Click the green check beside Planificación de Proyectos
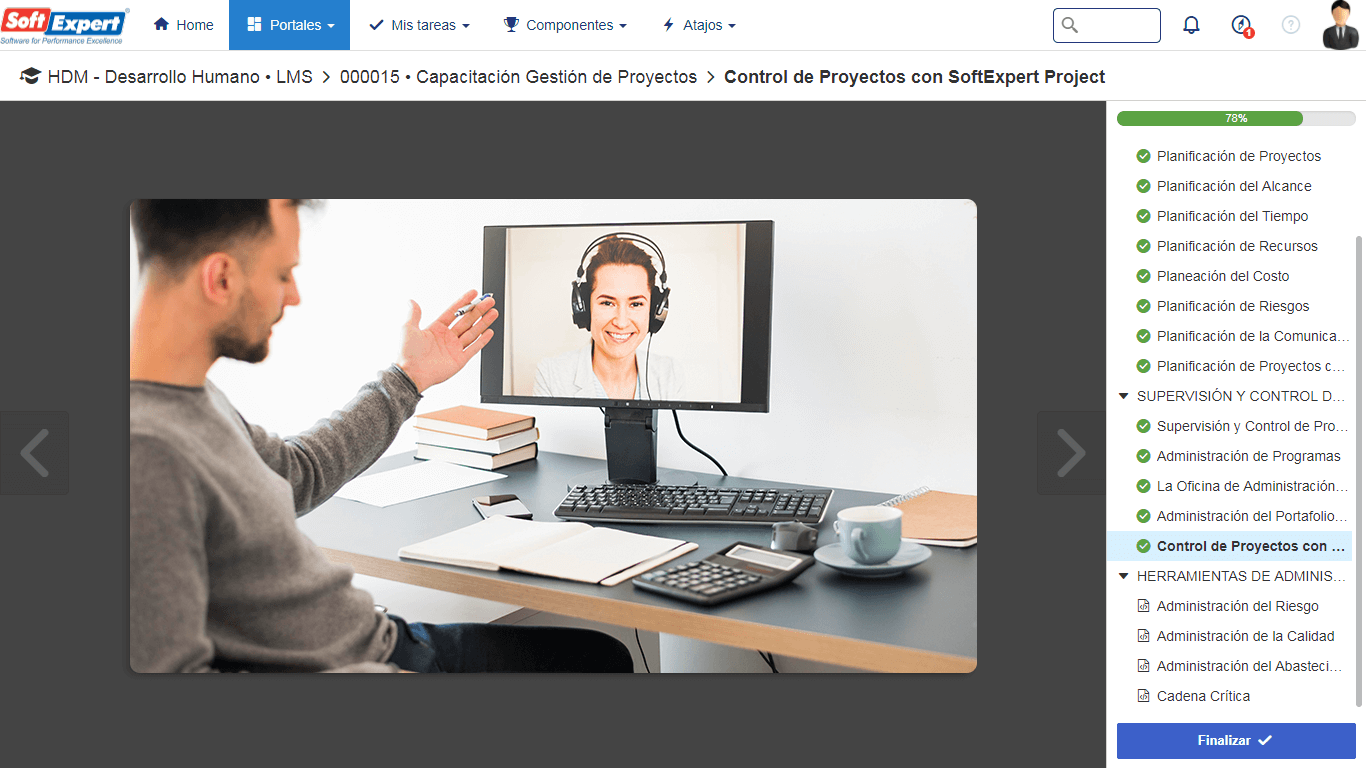The width and height of the screenshot is (1366, 768). pyautogui.click(x=1144, y=156)
